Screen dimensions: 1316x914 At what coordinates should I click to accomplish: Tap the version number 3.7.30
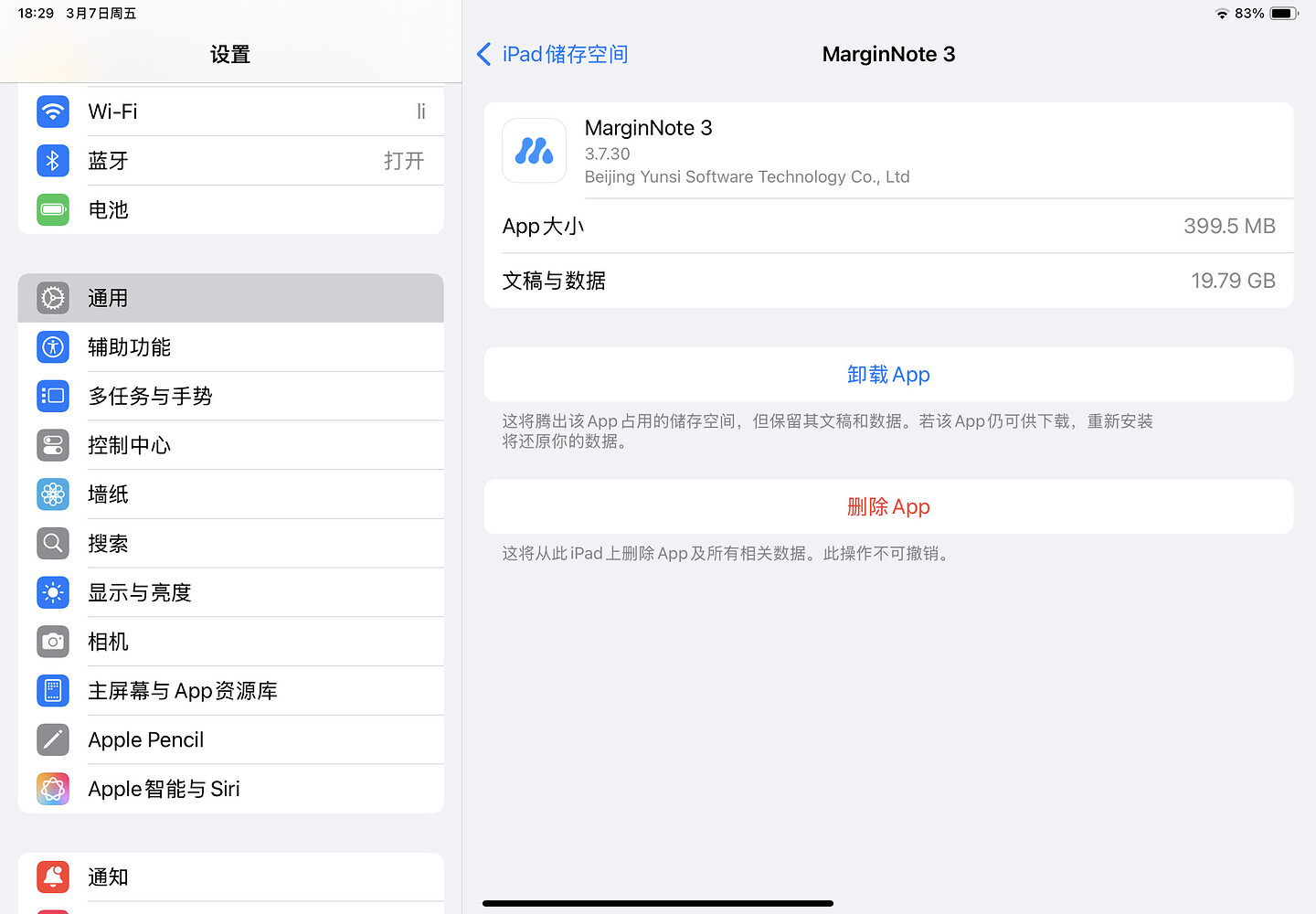(608, 154)
